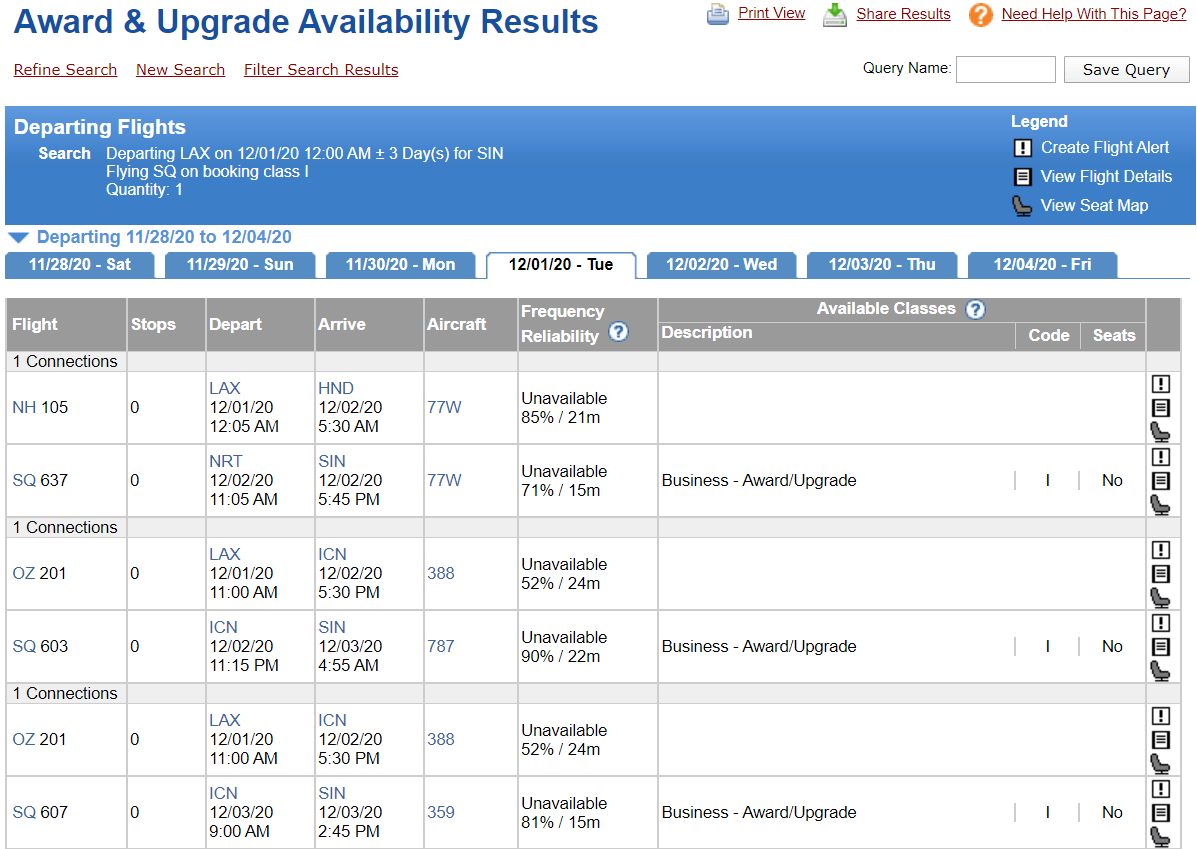This screenshot has width=1197, height=849.
Task: Open the Refine Search link
Action: click(66, 69)
